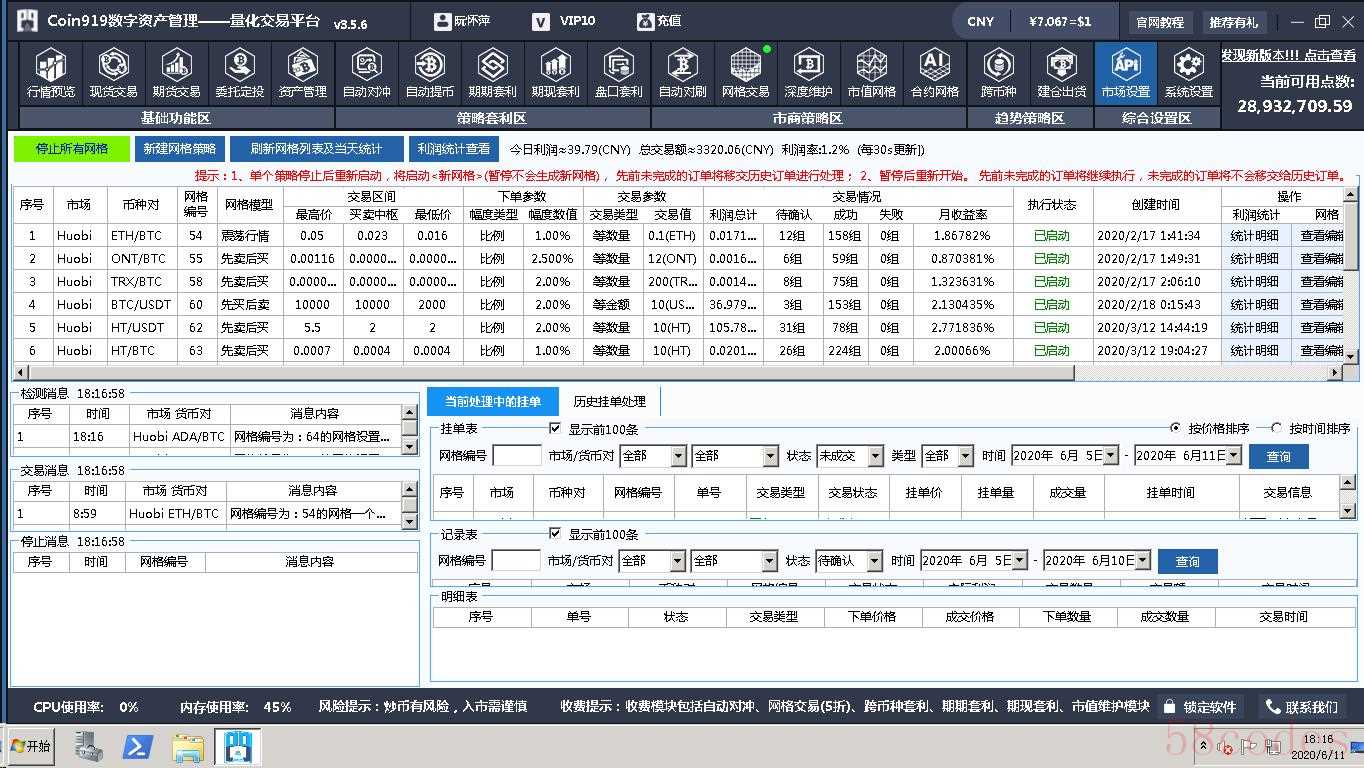Open the 自动提币 auto withdrawal module

pyautogui.click(x=429, y=73)
